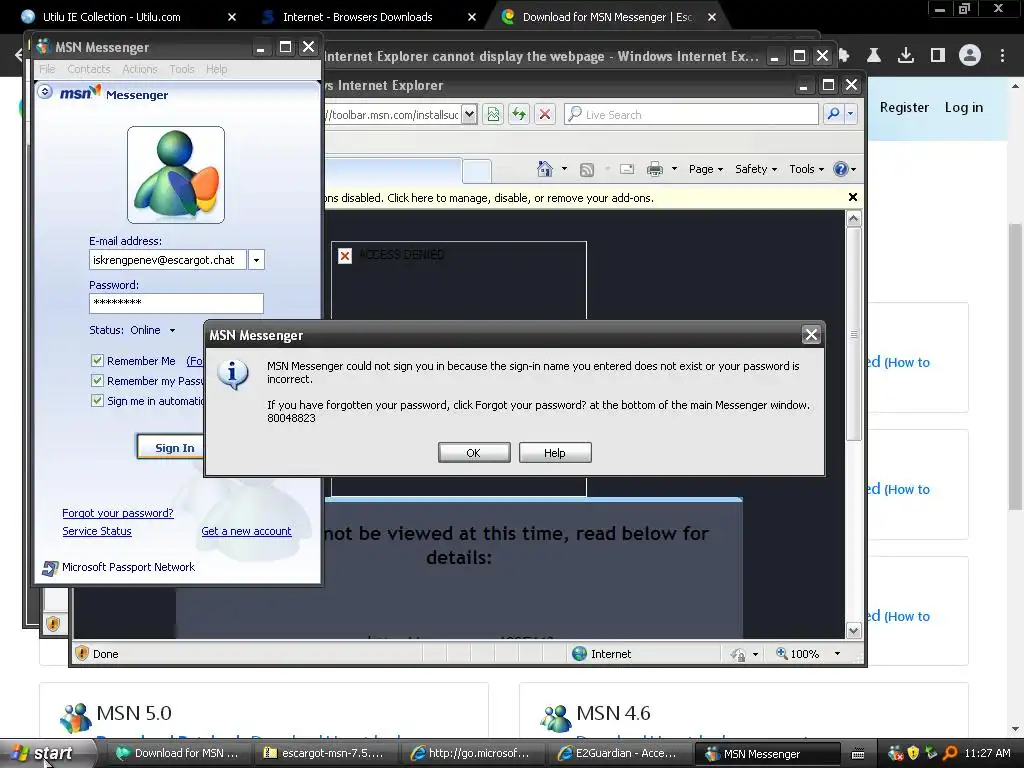This screenshot has width=1024, height=768.
Task: Open the Service Status link
Action: tap(97, 531)
